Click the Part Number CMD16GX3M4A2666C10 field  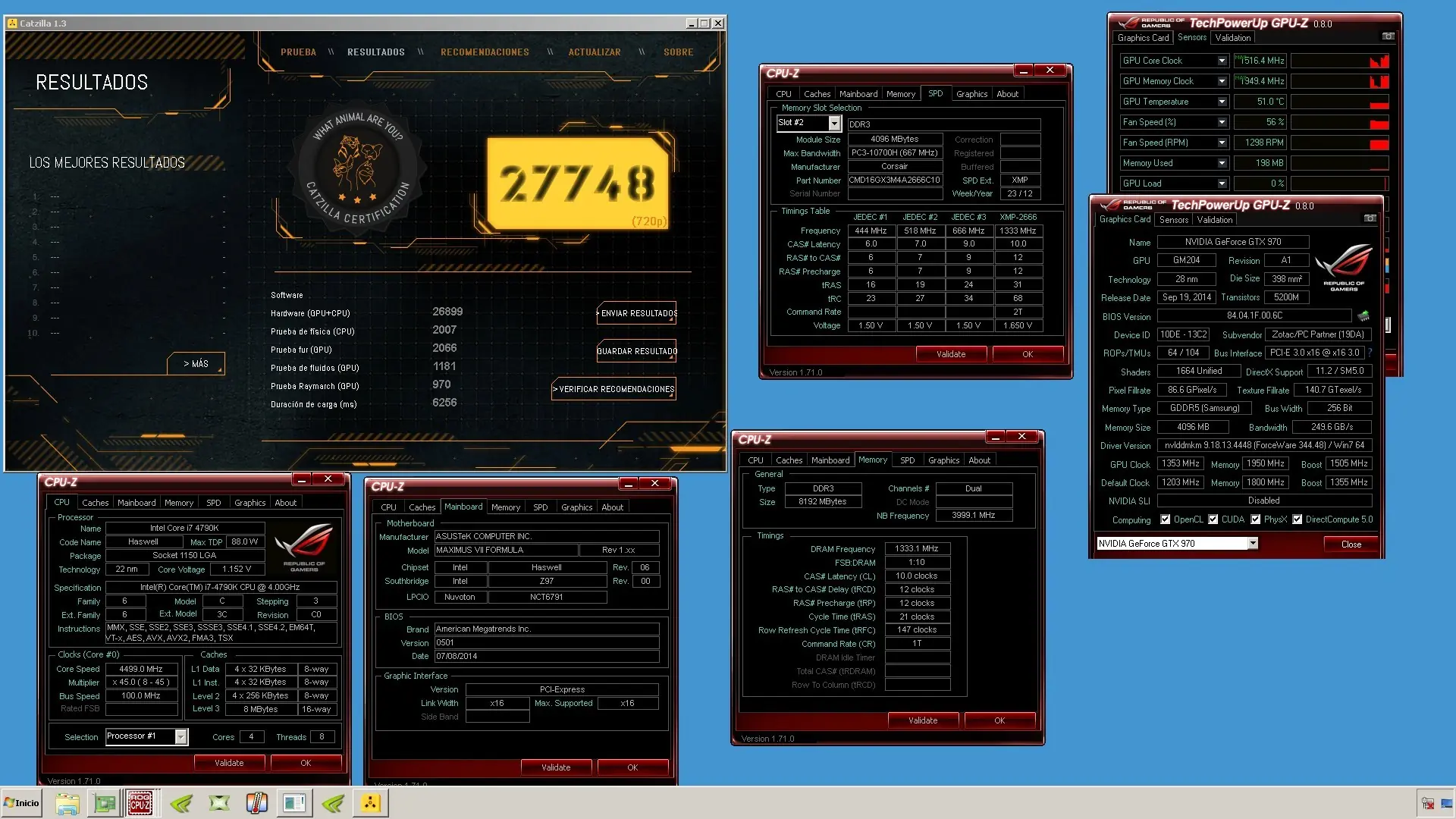click(895, 180)
